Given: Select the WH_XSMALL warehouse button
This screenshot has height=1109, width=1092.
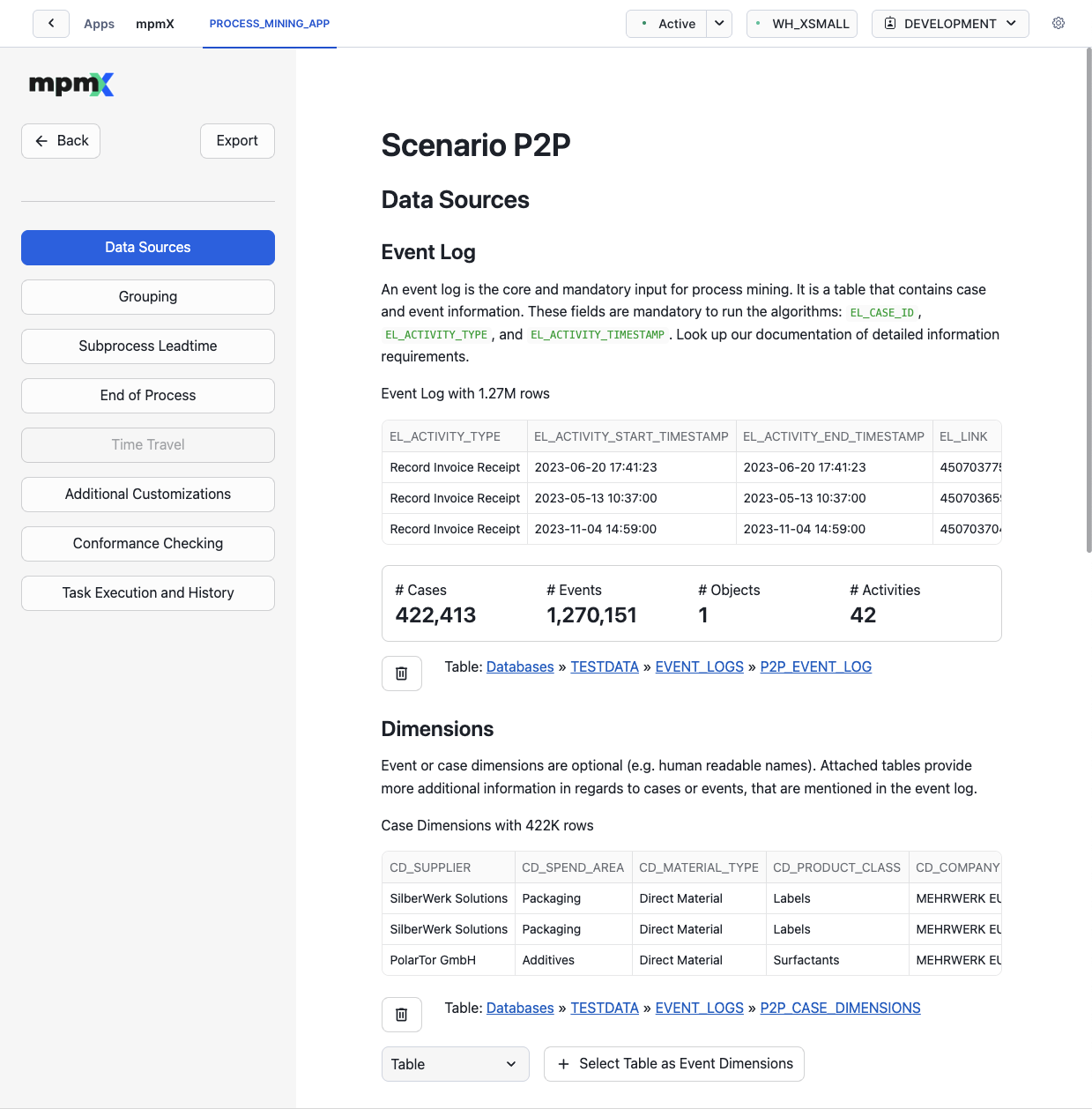Looking at the screenshot, I should (x=802, y=24).
